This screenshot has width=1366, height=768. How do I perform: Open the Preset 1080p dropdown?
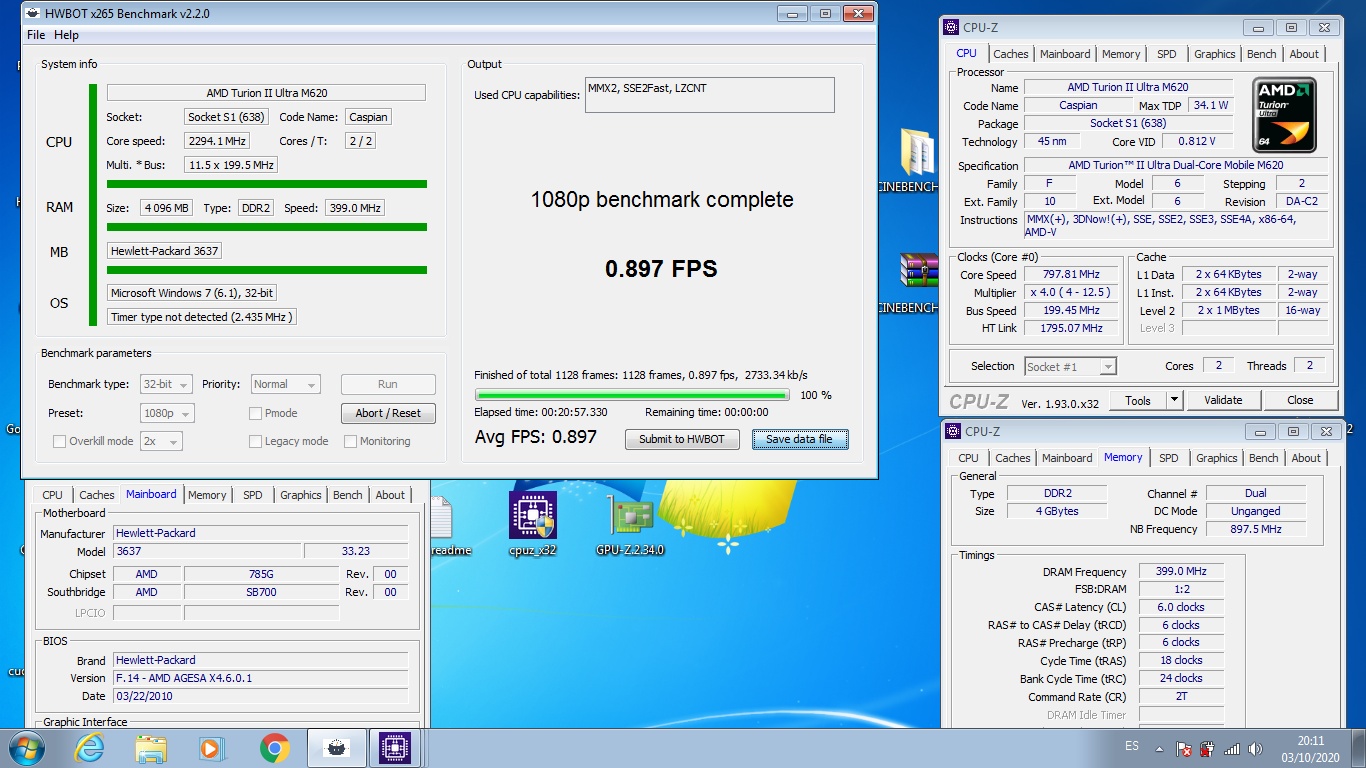pos(167,413)
